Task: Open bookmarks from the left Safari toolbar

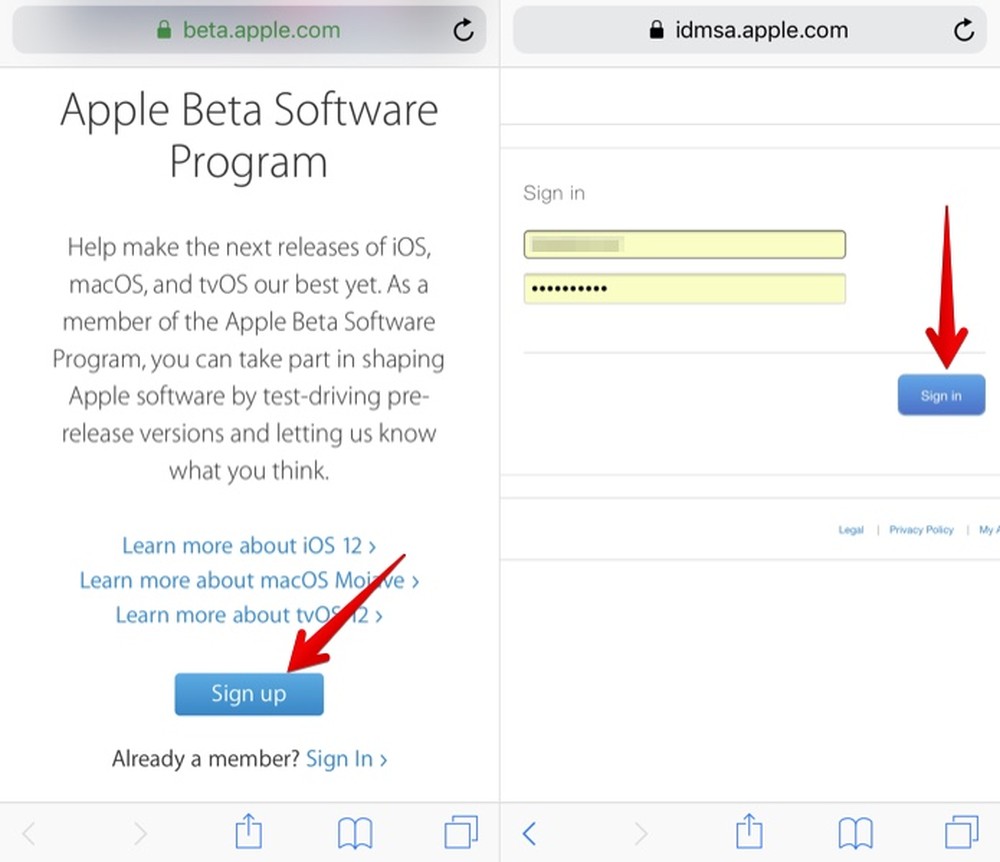Action: click(355, 832)
